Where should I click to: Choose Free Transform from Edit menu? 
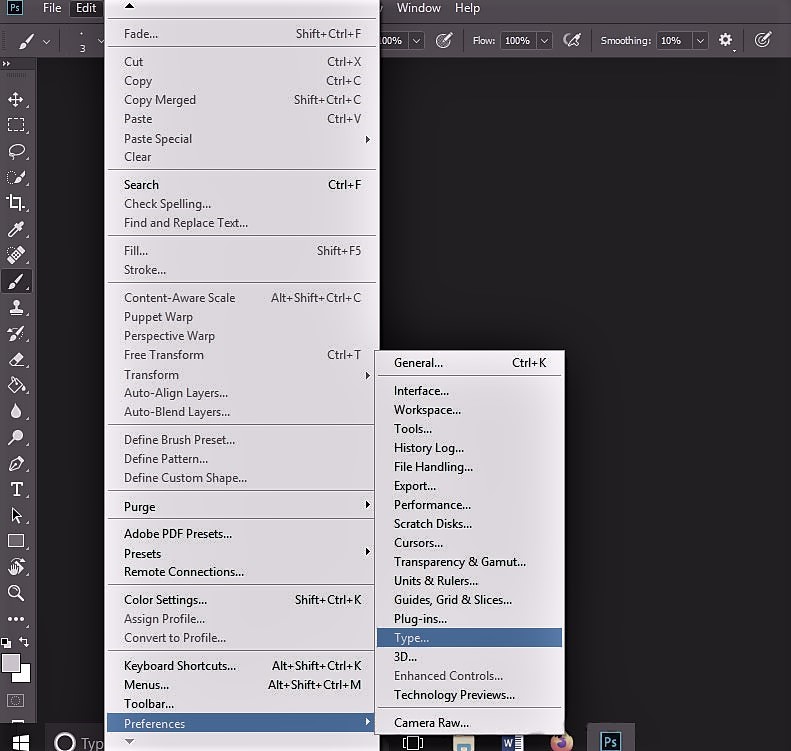(164, 355)
